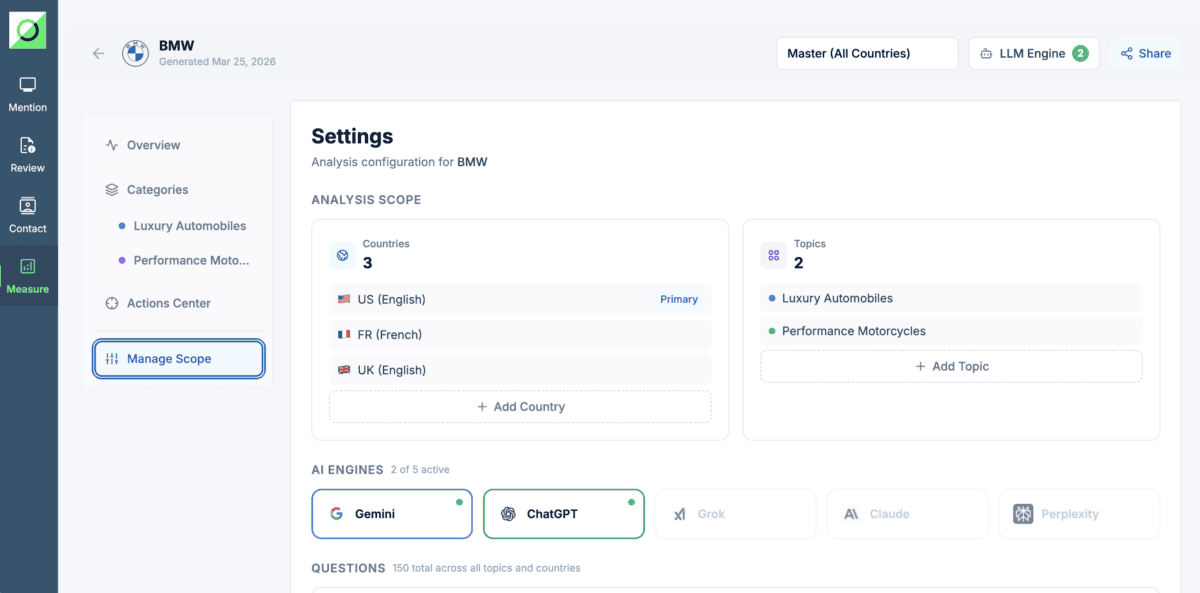The width and height of the screenshot is (1200, 593).
Task: Toggle the ChatGPT AI engine
Action: tap(564, 514)
